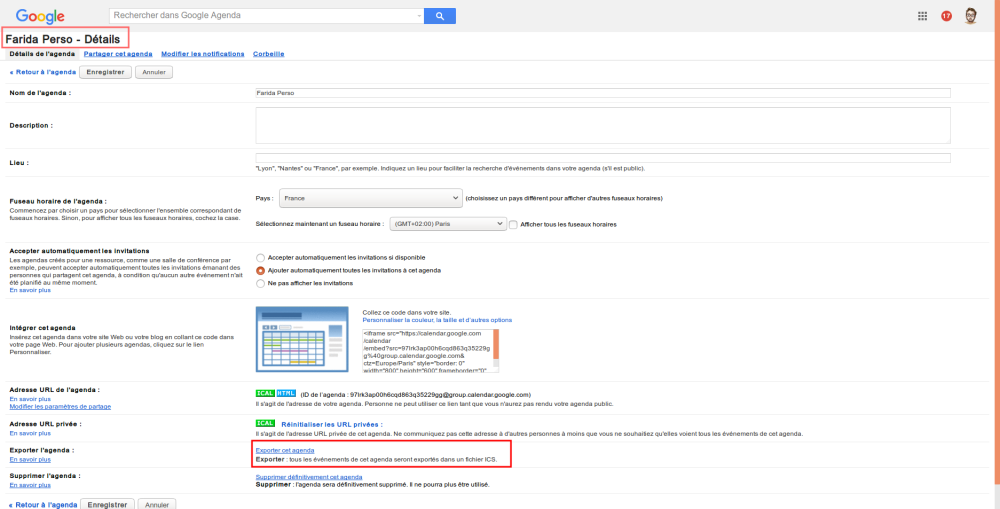This screenshot has width=1000, height=509.
Task: Click bottom 'Retour à l'agenda' link
Action: tap(44, 505)
